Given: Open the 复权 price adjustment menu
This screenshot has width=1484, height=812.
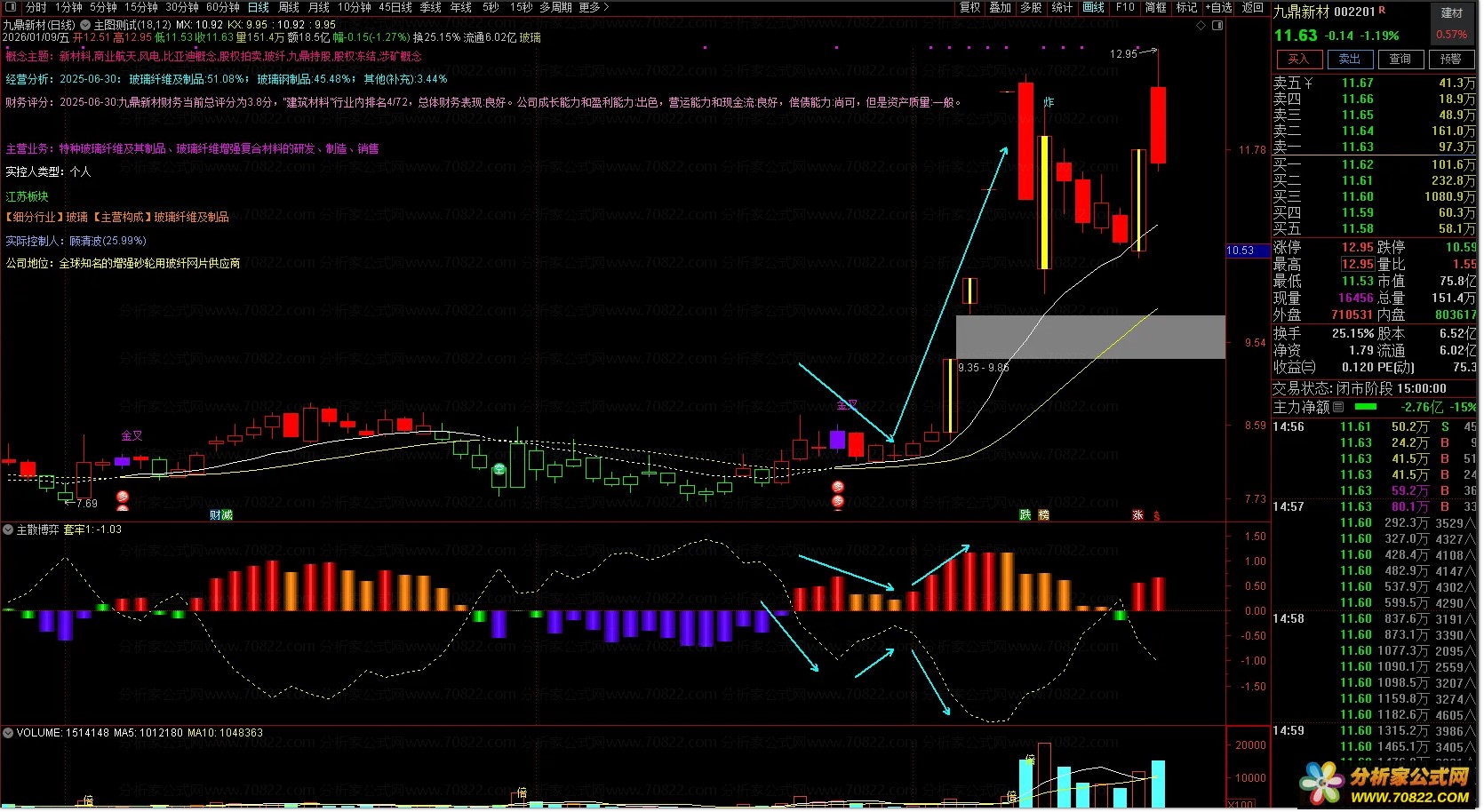Looking at the screenshot, I should coord(970,7).
